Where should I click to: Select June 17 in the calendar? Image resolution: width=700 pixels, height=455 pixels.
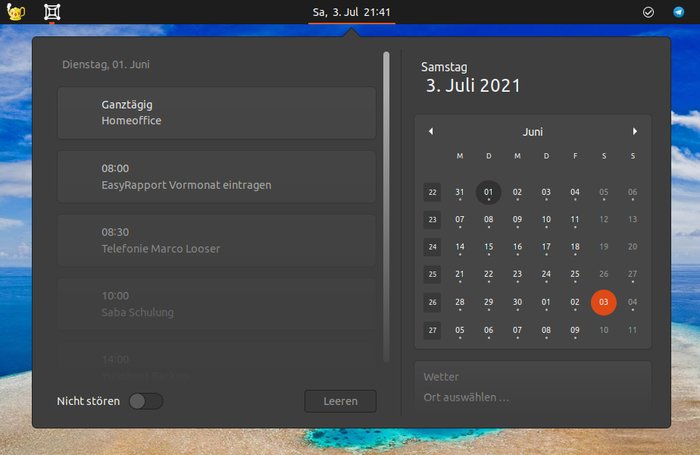tap(546, 247)
